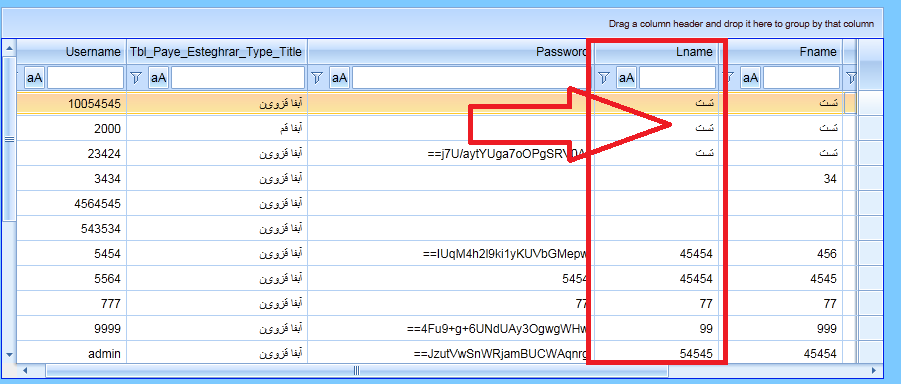
Task: Click the Fname filter text box
Action: pyautogui.click(x=801, y=78)
